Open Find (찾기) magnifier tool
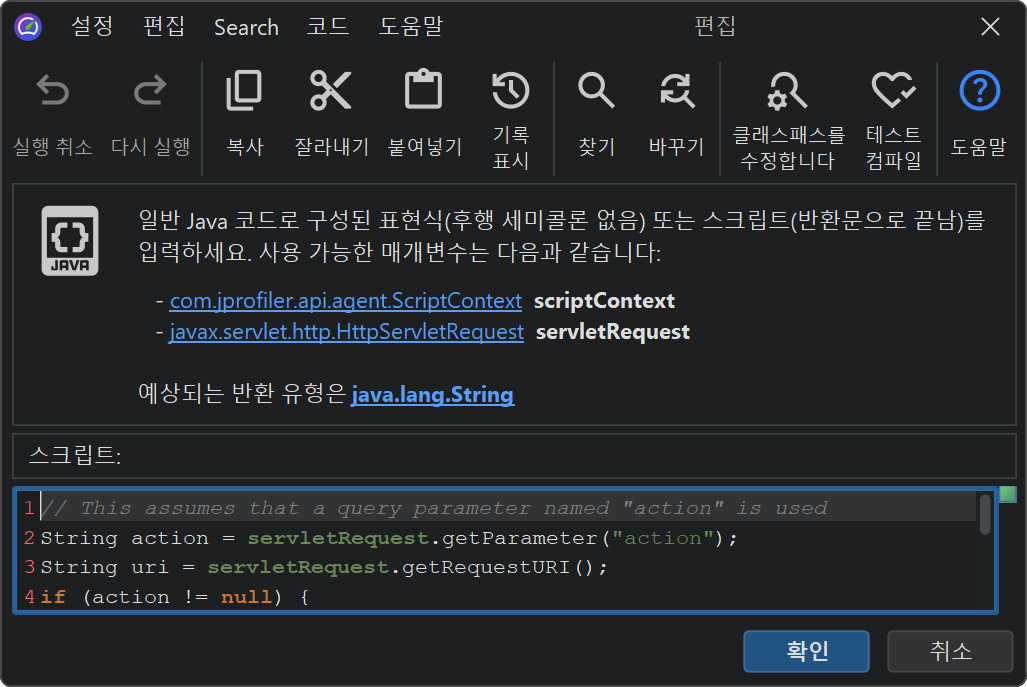 click(x=596, y=91)
